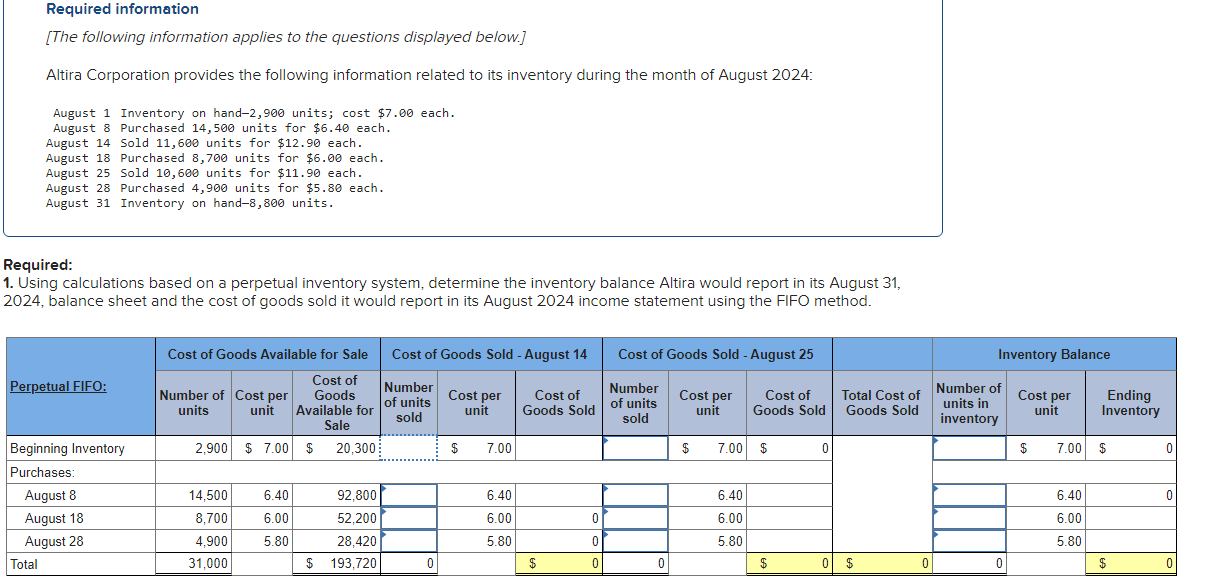The height and width of the screenshot is (588, 1209).
Task: Click the hint marker in inventory balance 6.40 row
Action: [x=937, y=486]
